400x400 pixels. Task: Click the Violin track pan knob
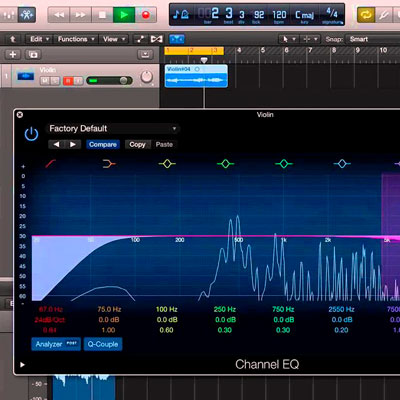click(146, 77)
